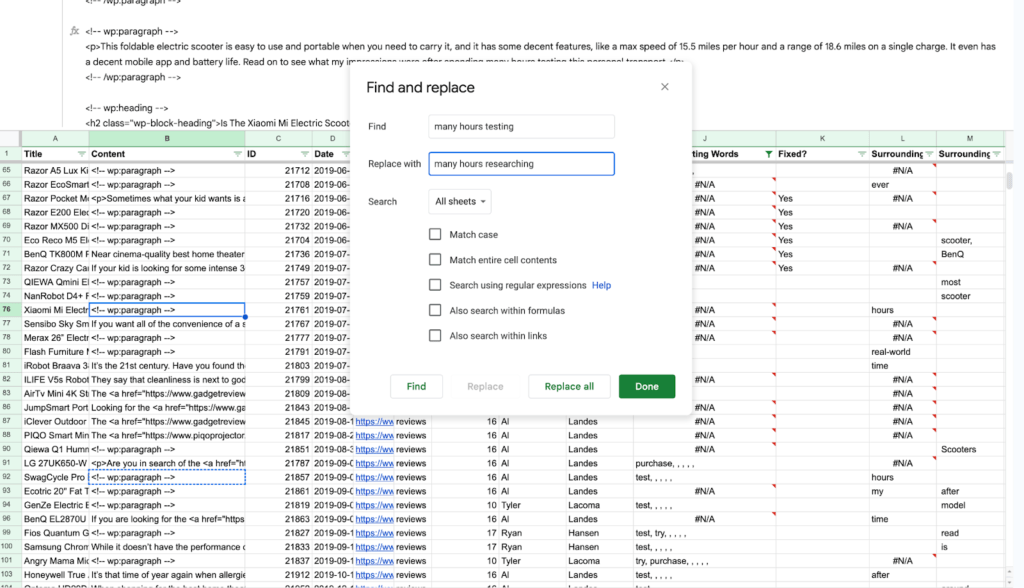Select the 'Yes' cell in row 72
The height and width of the screenshot is (588, 1024).
822,268
